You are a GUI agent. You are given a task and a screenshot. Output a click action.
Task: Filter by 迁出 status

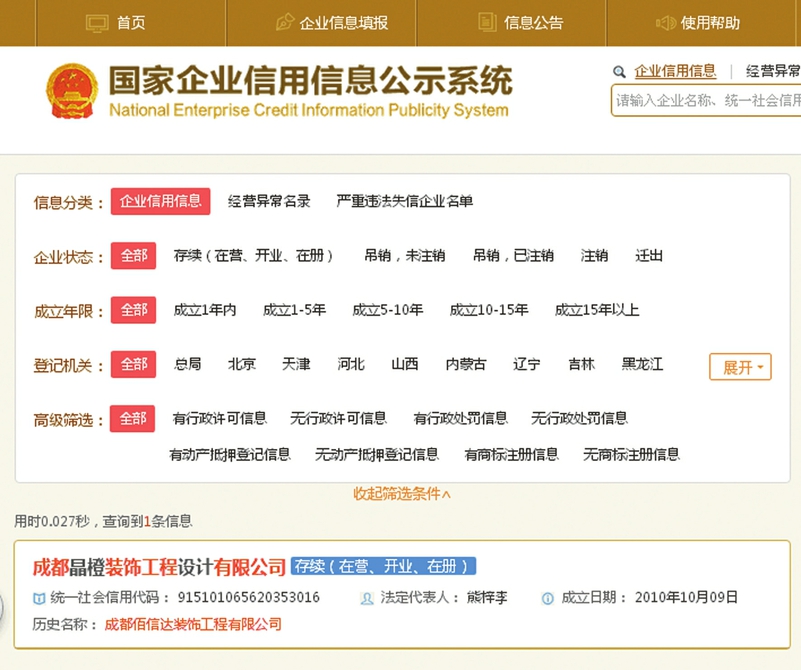click(649, 255)
